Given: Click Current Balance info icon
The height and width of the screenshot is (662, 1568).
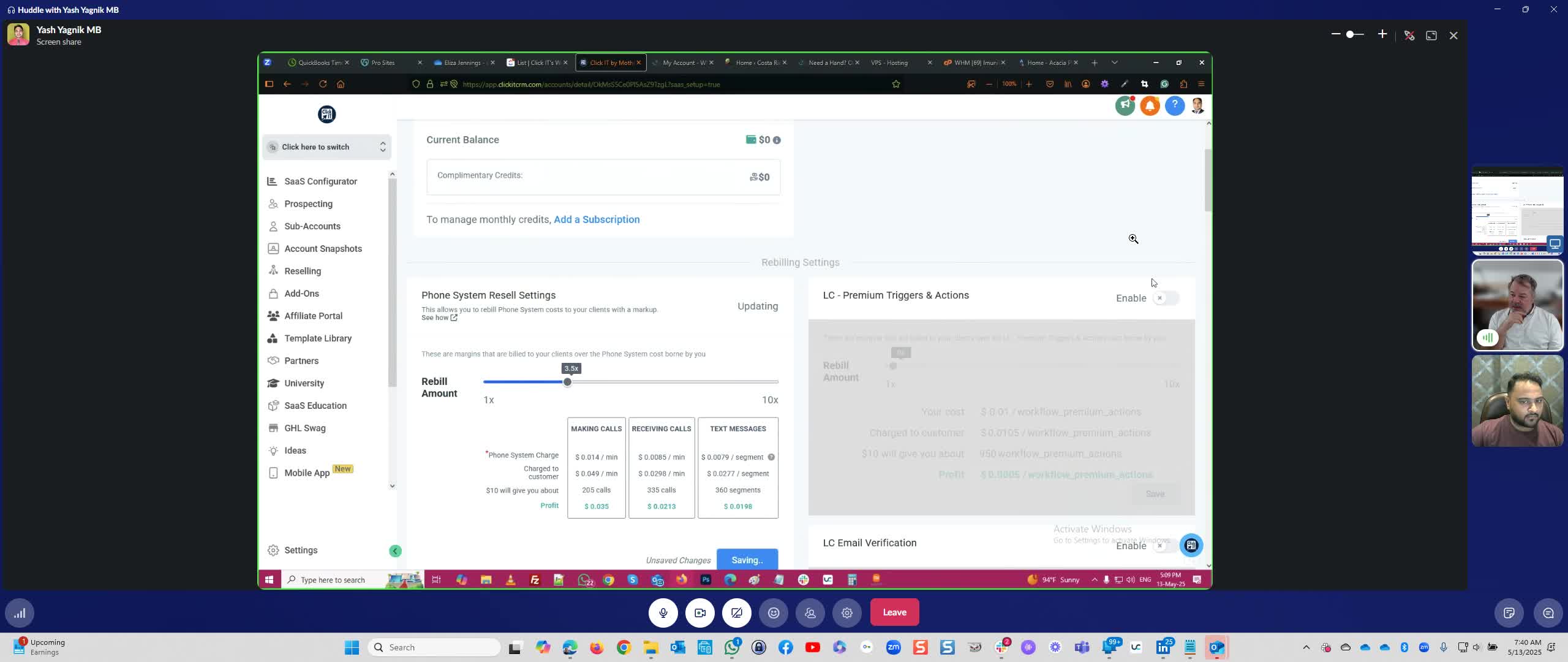Looking at the screenshot, I should (x=777, y=140).
